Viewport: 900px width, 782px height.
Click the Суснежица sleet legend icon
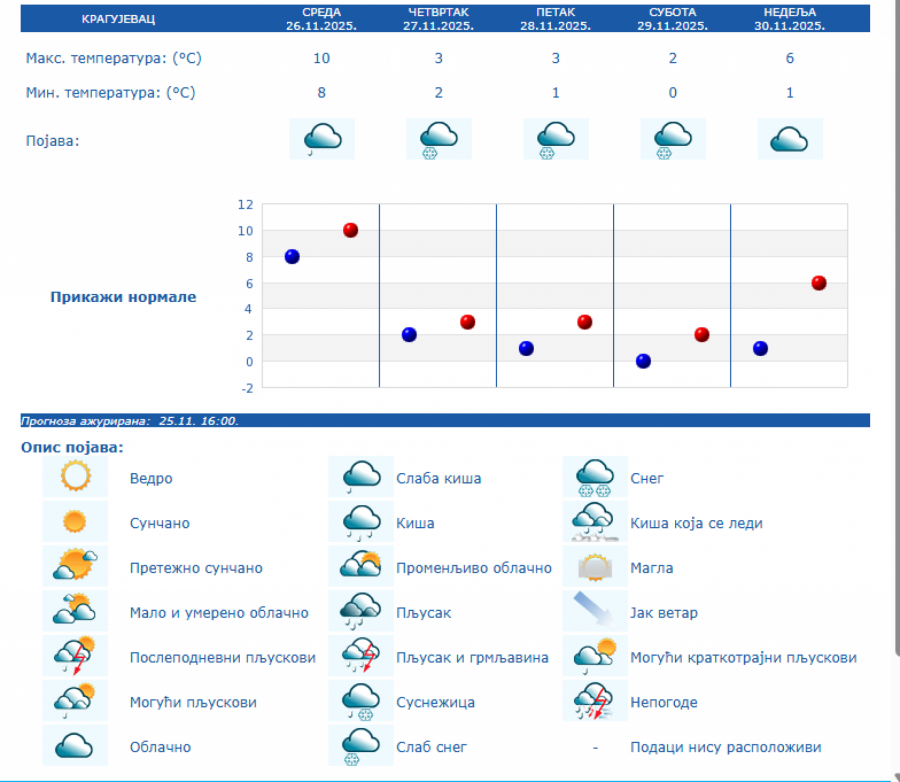click(361, 701)
